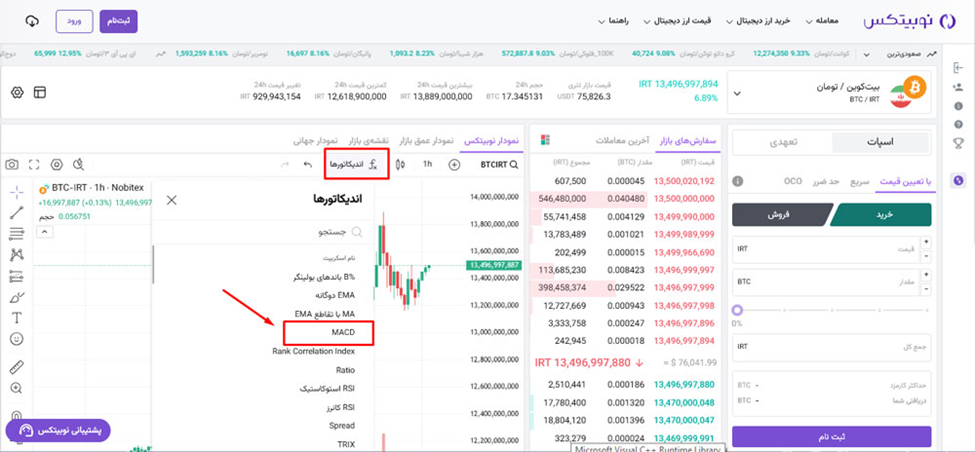
Task: Take a chart snapshot with camera icon
Action: 12,165
